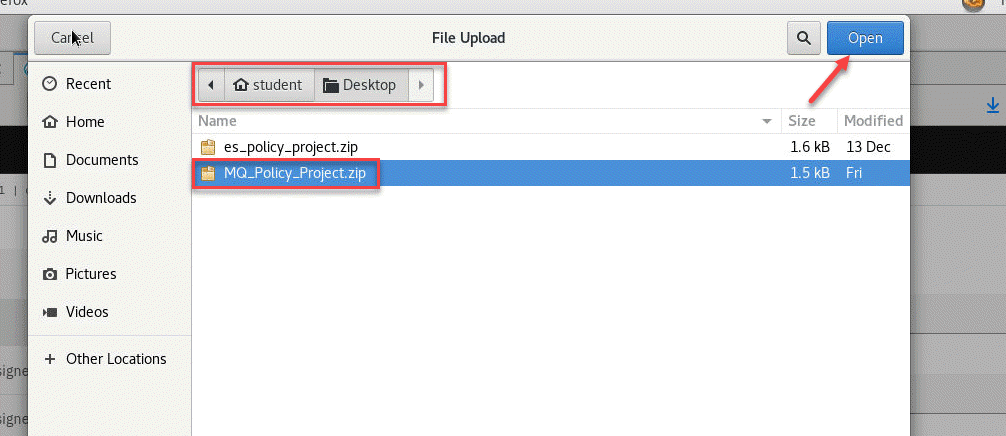Sort files by Modified column

click(x=872, y=121)
